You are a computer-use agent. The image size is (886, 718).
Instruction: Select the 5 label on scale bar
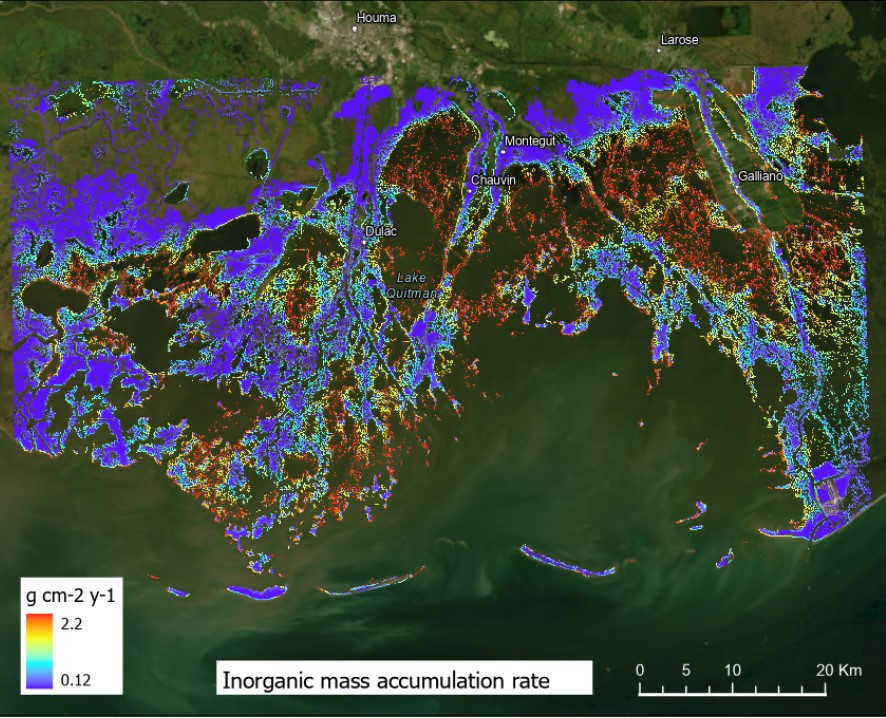click(686, 669)
